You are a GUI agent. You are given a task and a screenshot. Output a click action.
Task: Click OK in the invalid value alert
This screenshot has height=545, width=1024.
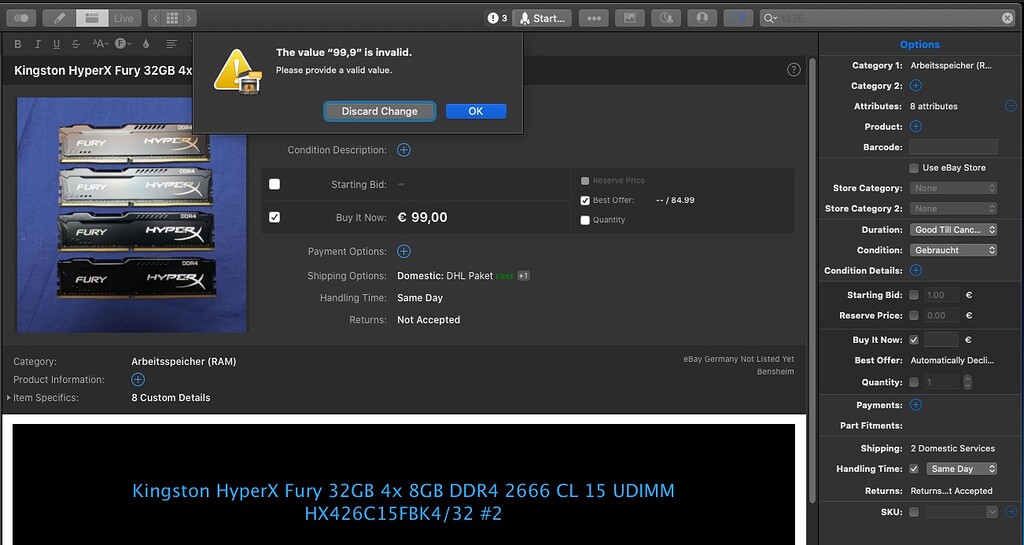pos(475,111)
